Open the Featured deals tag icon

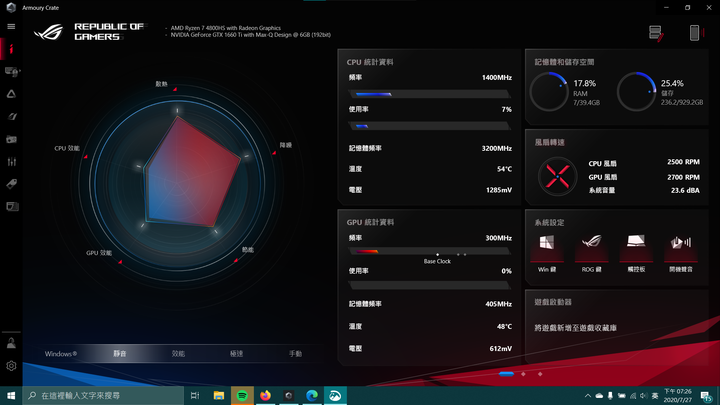(x=11, y=184)
